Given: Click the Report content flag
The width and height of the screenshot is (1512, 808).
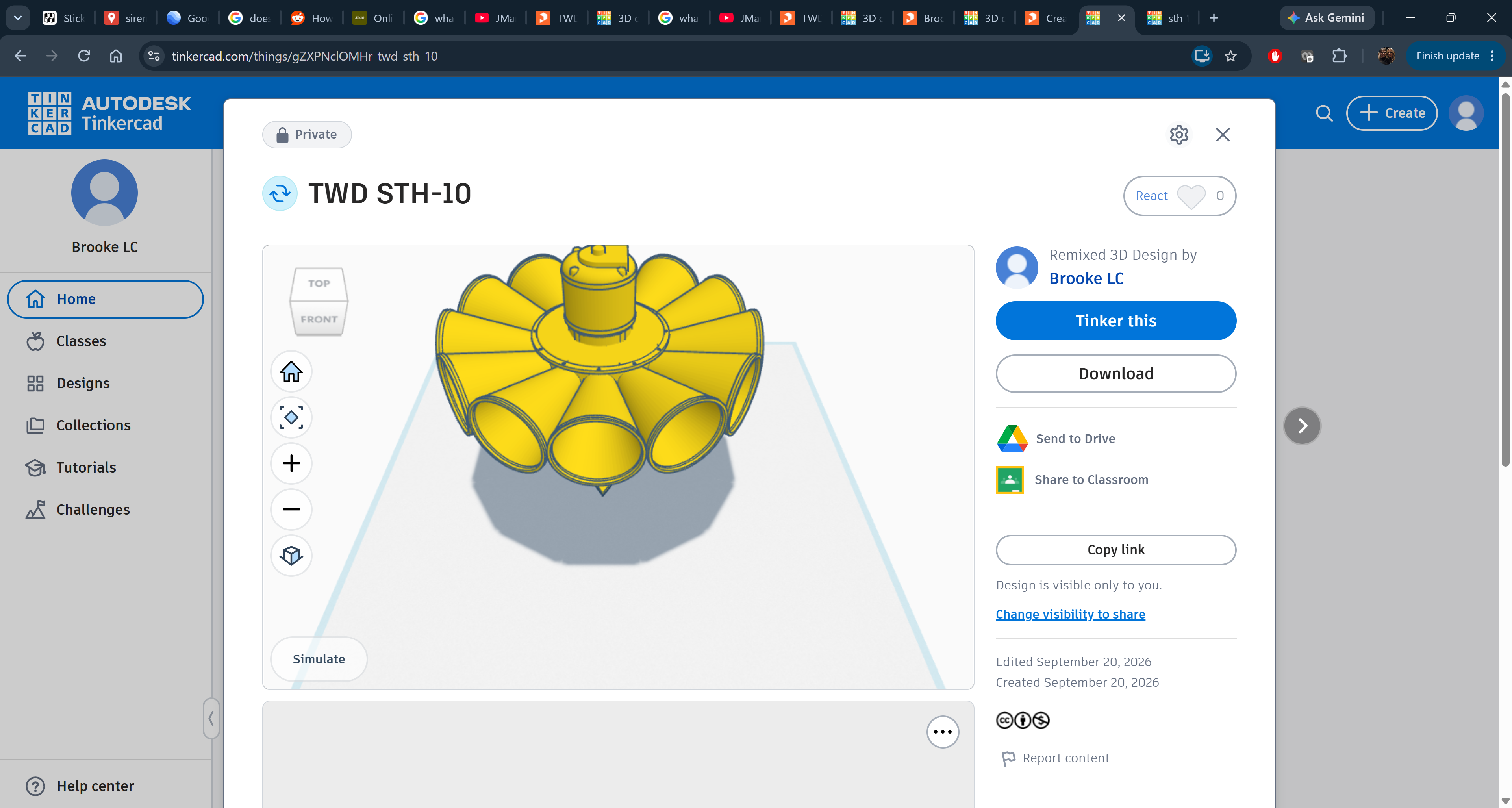Looking at the screenshot, I should pyautogui.click(x=1008, y=759).
